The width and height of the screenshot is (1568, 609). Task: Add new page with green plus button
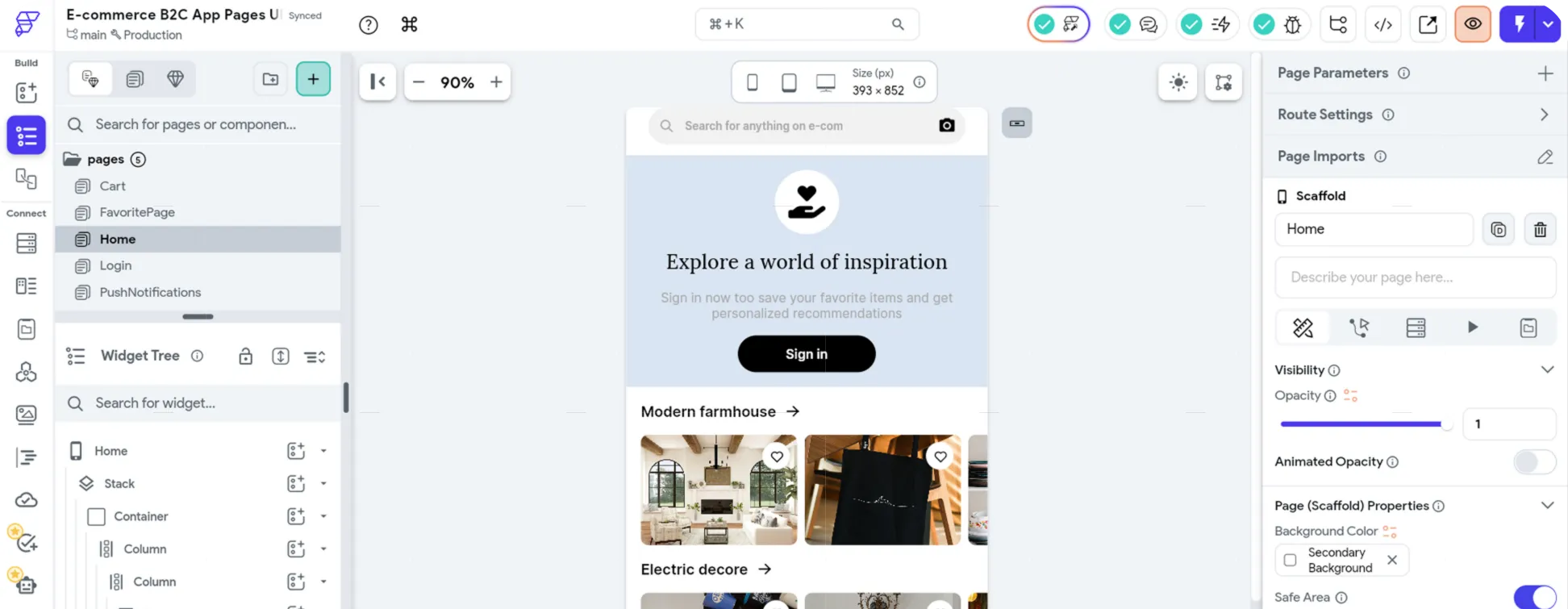coord(313,79)
